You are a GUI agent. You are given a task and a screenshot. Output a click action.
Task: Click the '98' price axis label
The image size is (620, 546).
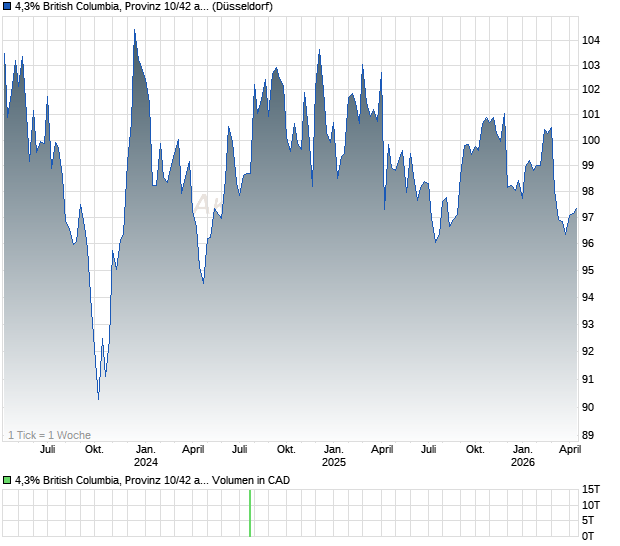click(588, 191)
